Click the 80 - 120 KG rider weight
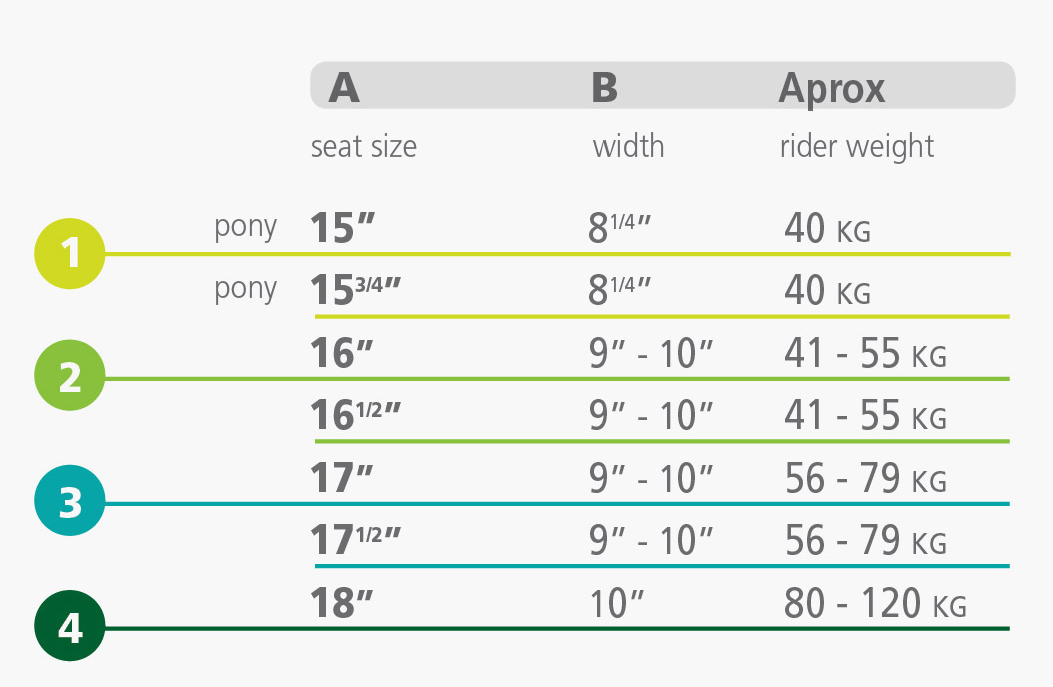1053x687 pixels. tap(876, 603)
